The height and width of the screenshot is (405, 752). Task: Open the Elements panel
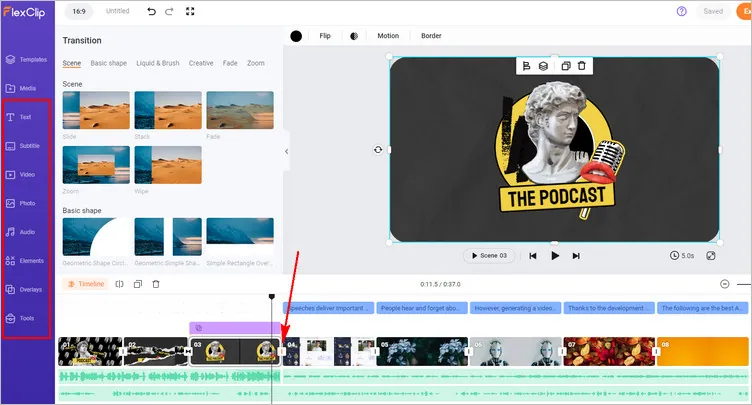pos(24,261)
